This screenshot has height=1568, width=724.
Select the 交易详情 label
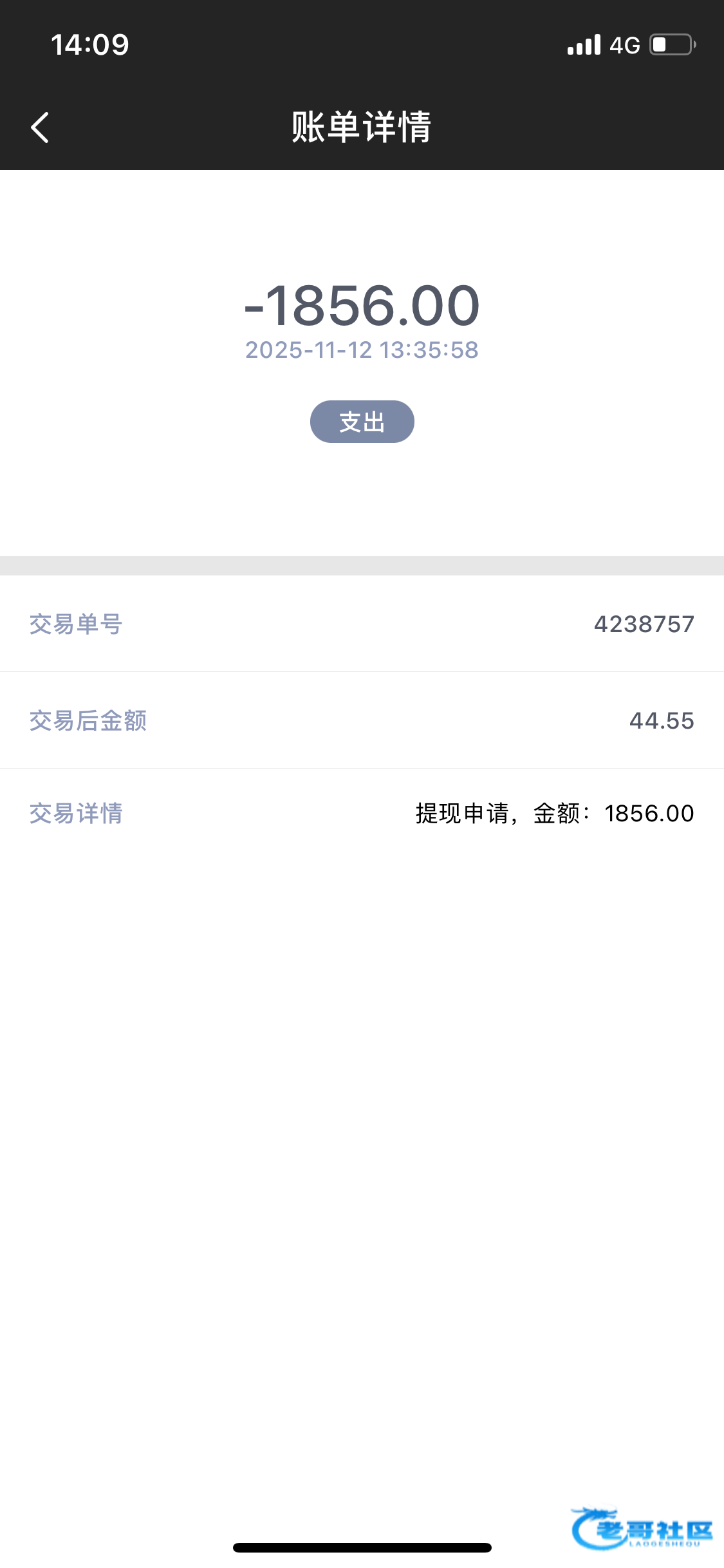pos(76,814)
